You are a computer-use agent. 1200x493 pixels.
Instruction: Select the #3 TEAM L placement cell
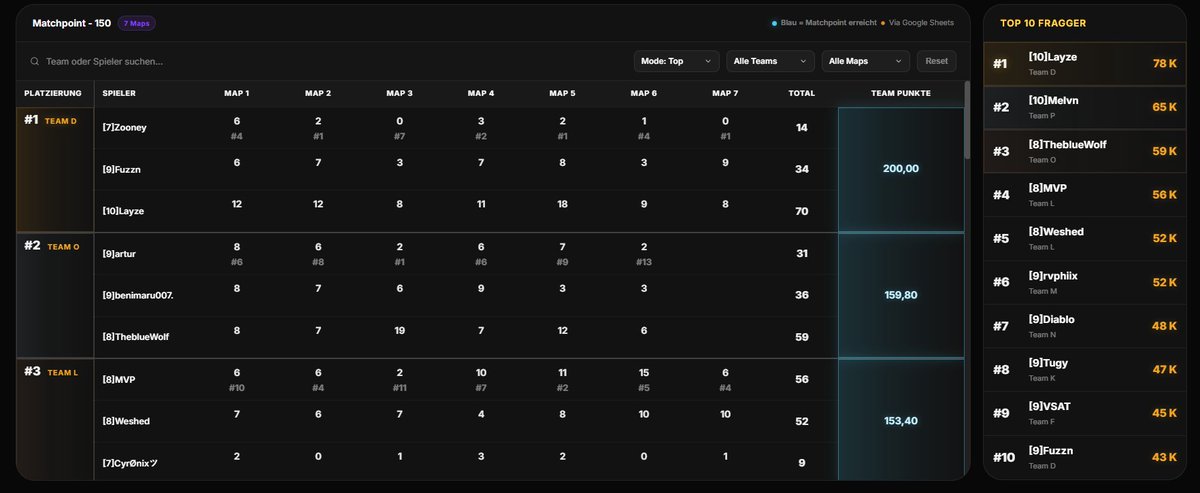tap(56, 420)
